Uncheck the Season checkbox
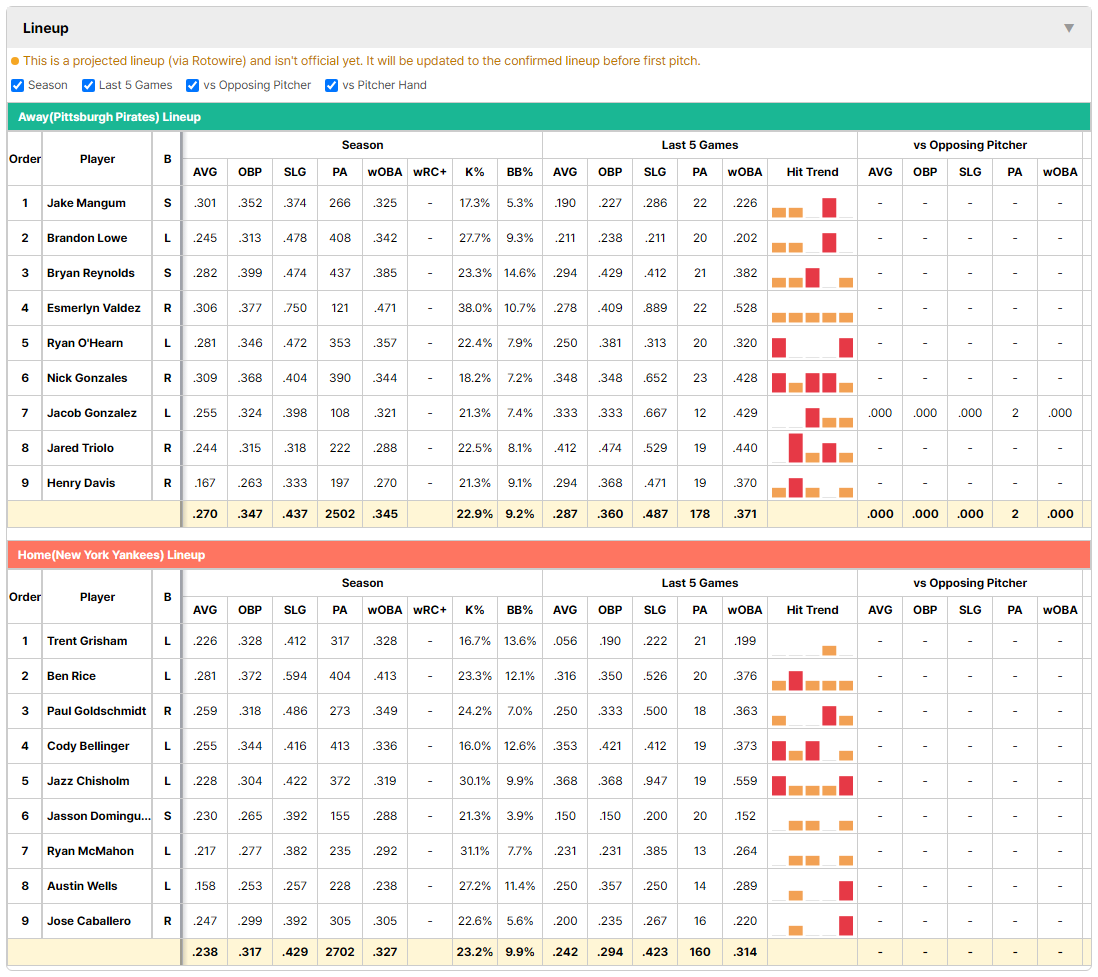 tap(18, 85)
